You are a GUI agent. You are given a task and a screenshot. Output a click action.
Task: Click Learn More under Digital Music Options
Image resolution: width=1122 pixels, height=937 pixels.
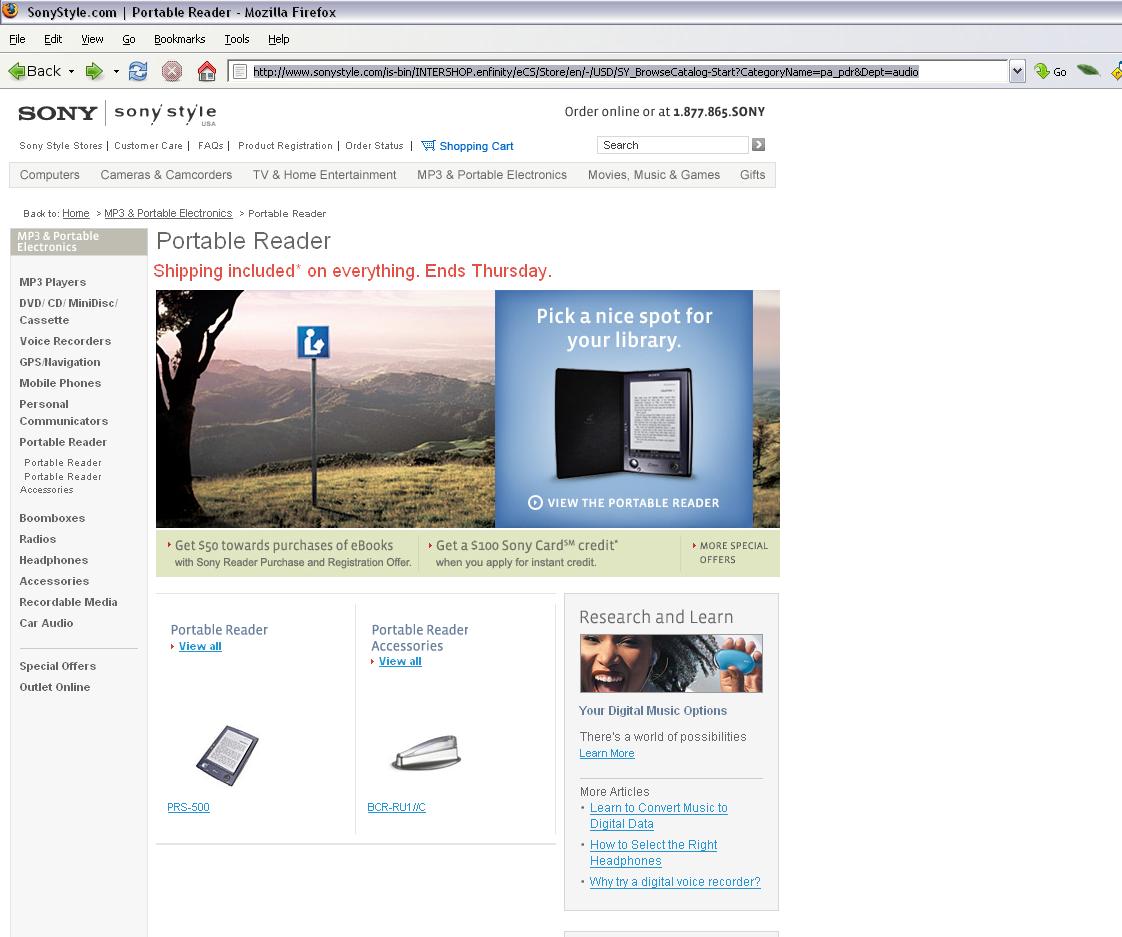607,753
